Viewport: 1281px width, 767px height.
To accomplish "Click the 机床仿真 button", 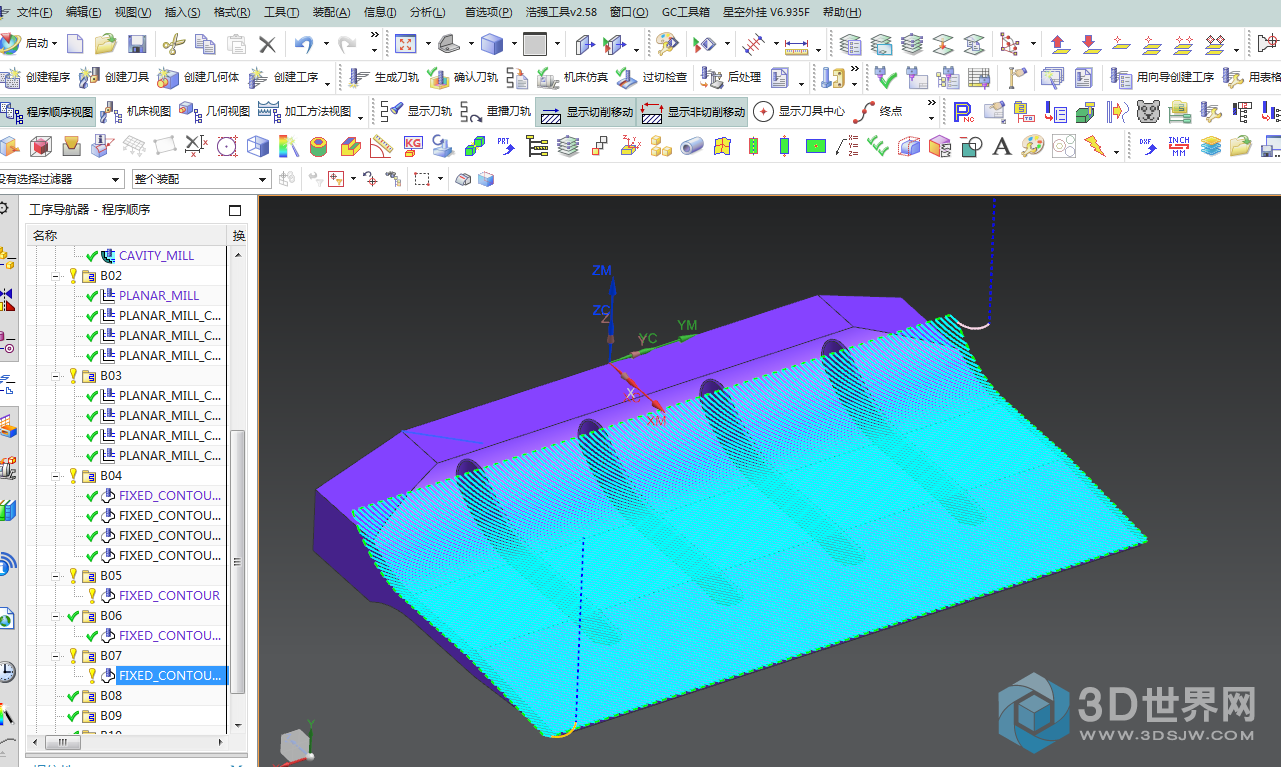I will coord(573,77).
